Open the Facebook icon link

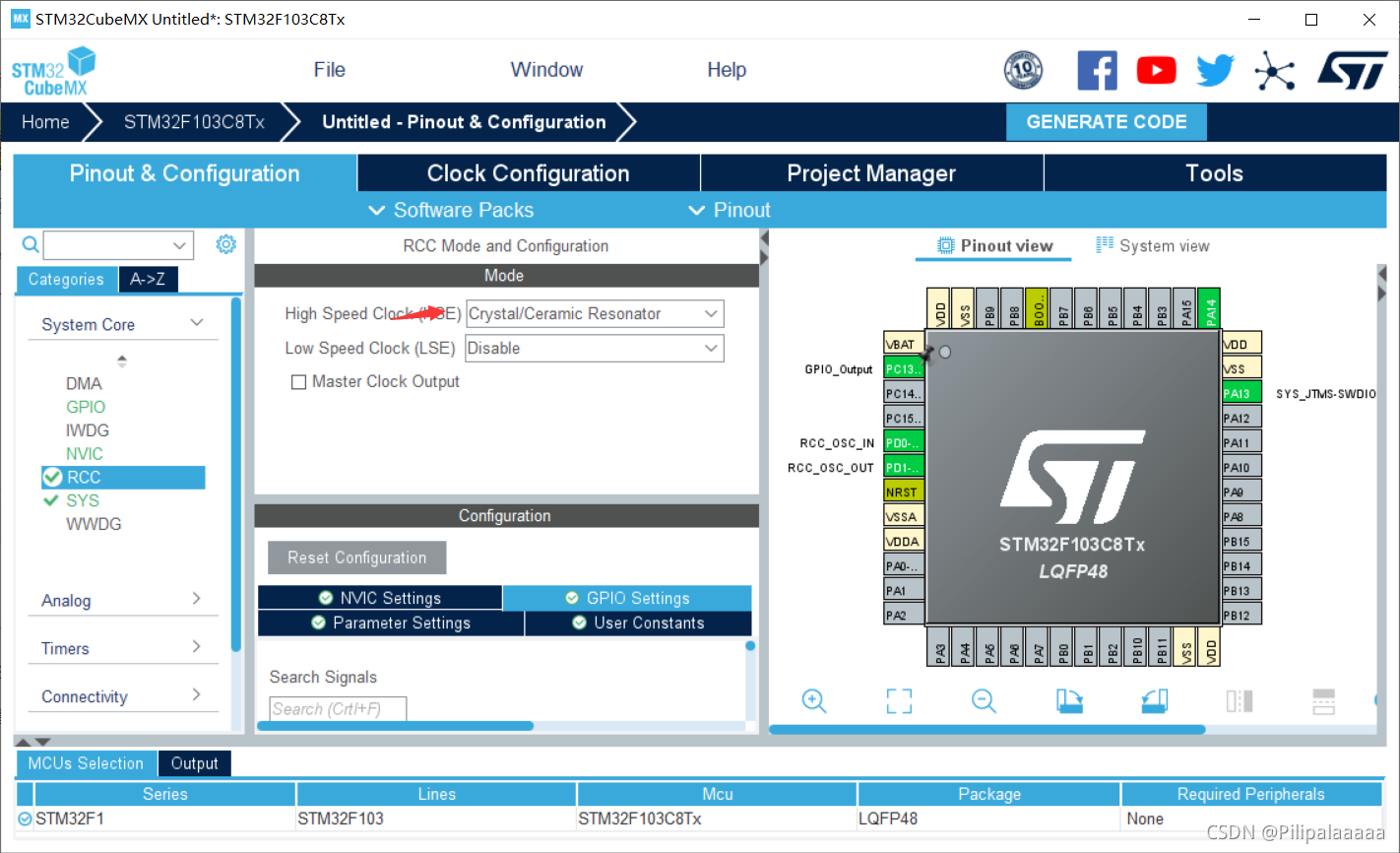[x=1097, y=70]
